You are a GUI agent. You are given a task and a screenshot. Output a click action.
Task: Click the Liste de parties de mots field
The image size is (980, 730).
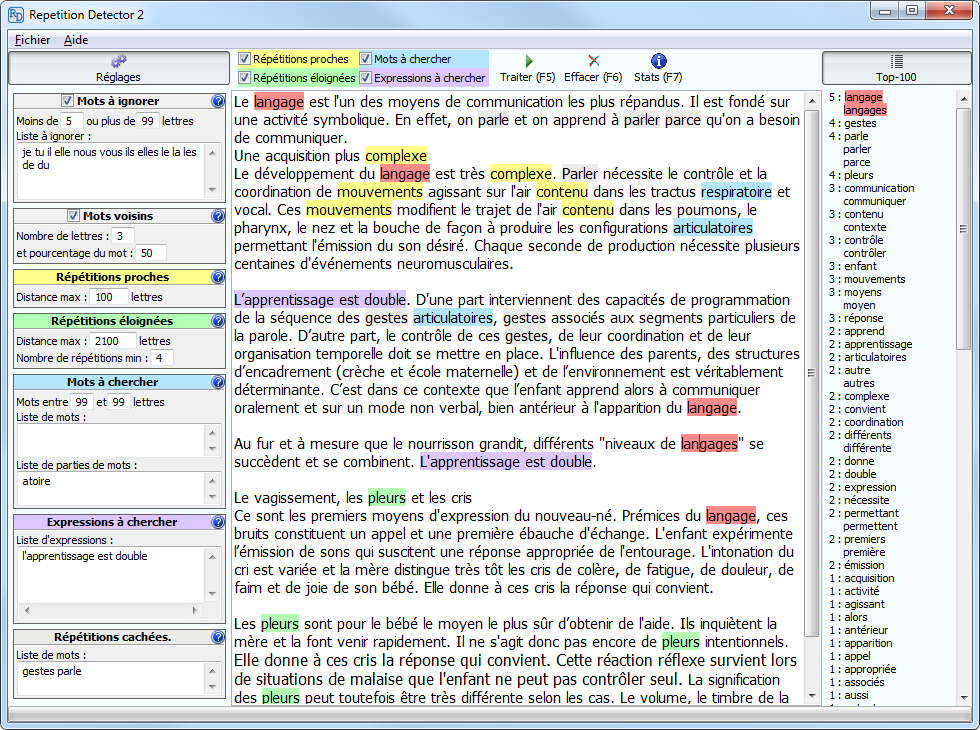tap(110, 487)
